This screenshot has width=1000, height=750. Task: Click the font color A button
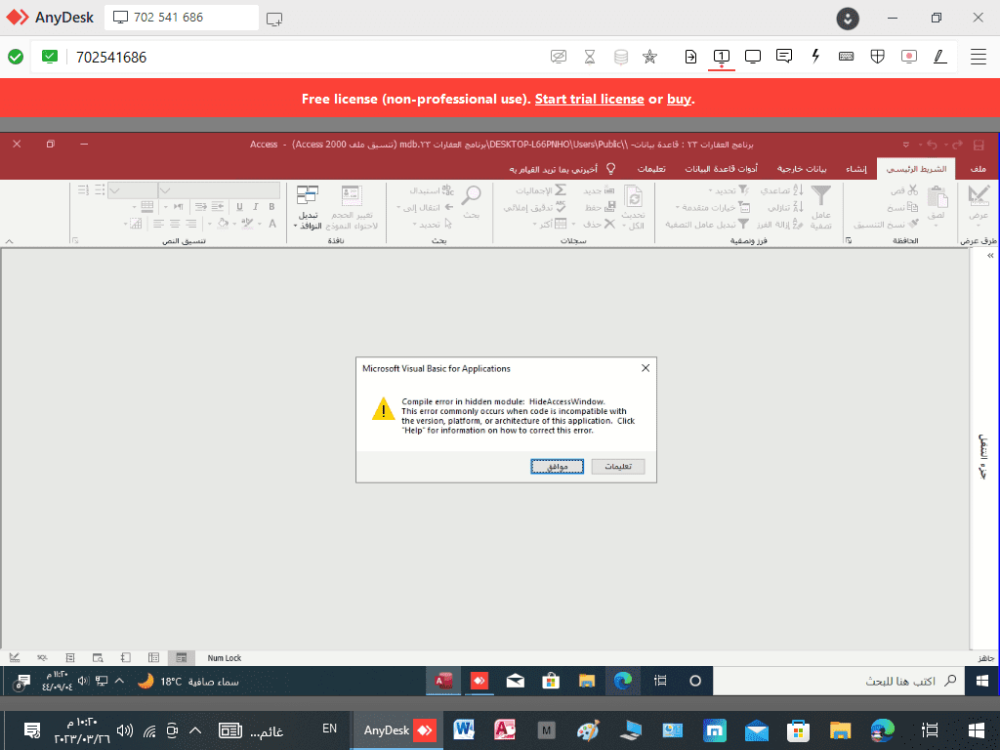pos(272,223)
